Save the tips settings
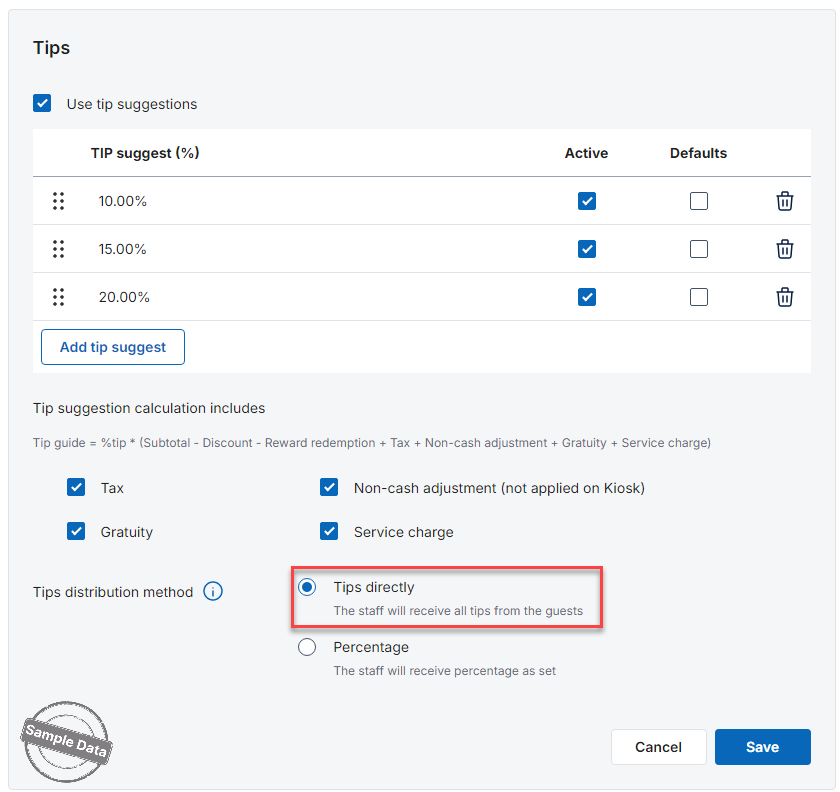This screenshot has width=840, height=792. click(762, 747)
